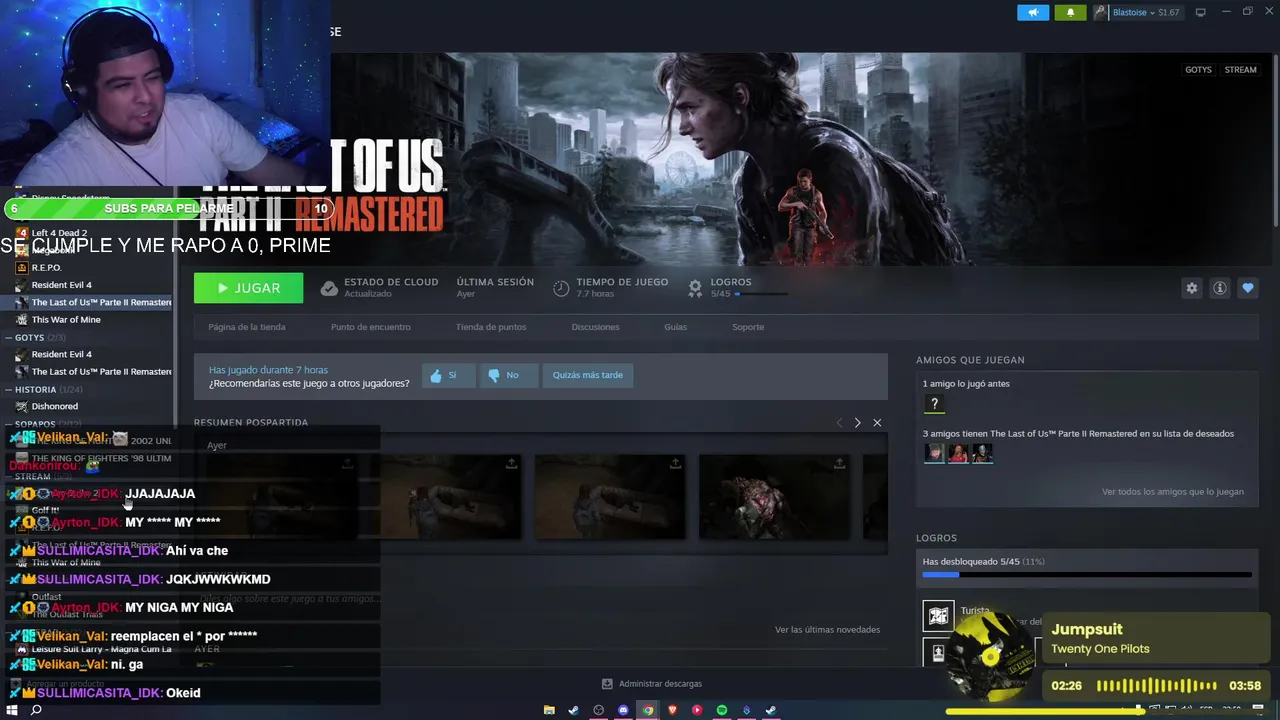1280x720 pixels.
Task: Open the Blastoise account dropdown
Action: pos(1137,12)
